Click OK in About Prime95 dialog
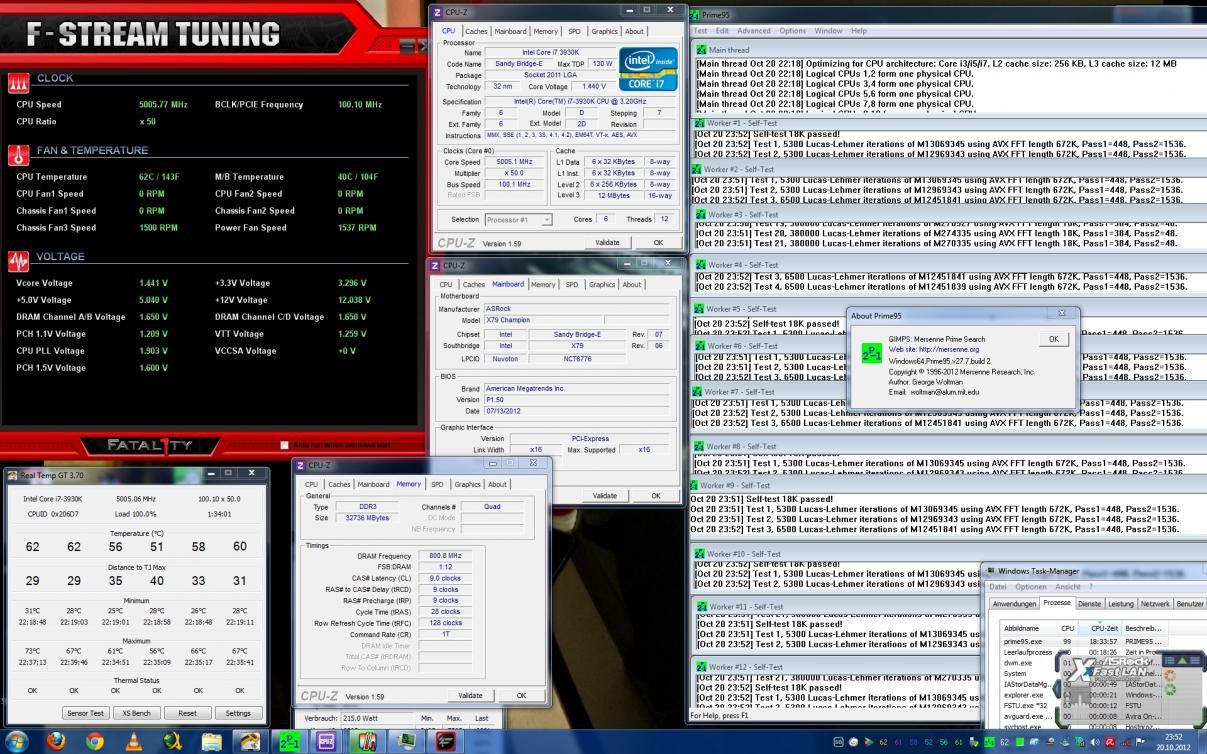1207x754 pixels. [1052, 339]
